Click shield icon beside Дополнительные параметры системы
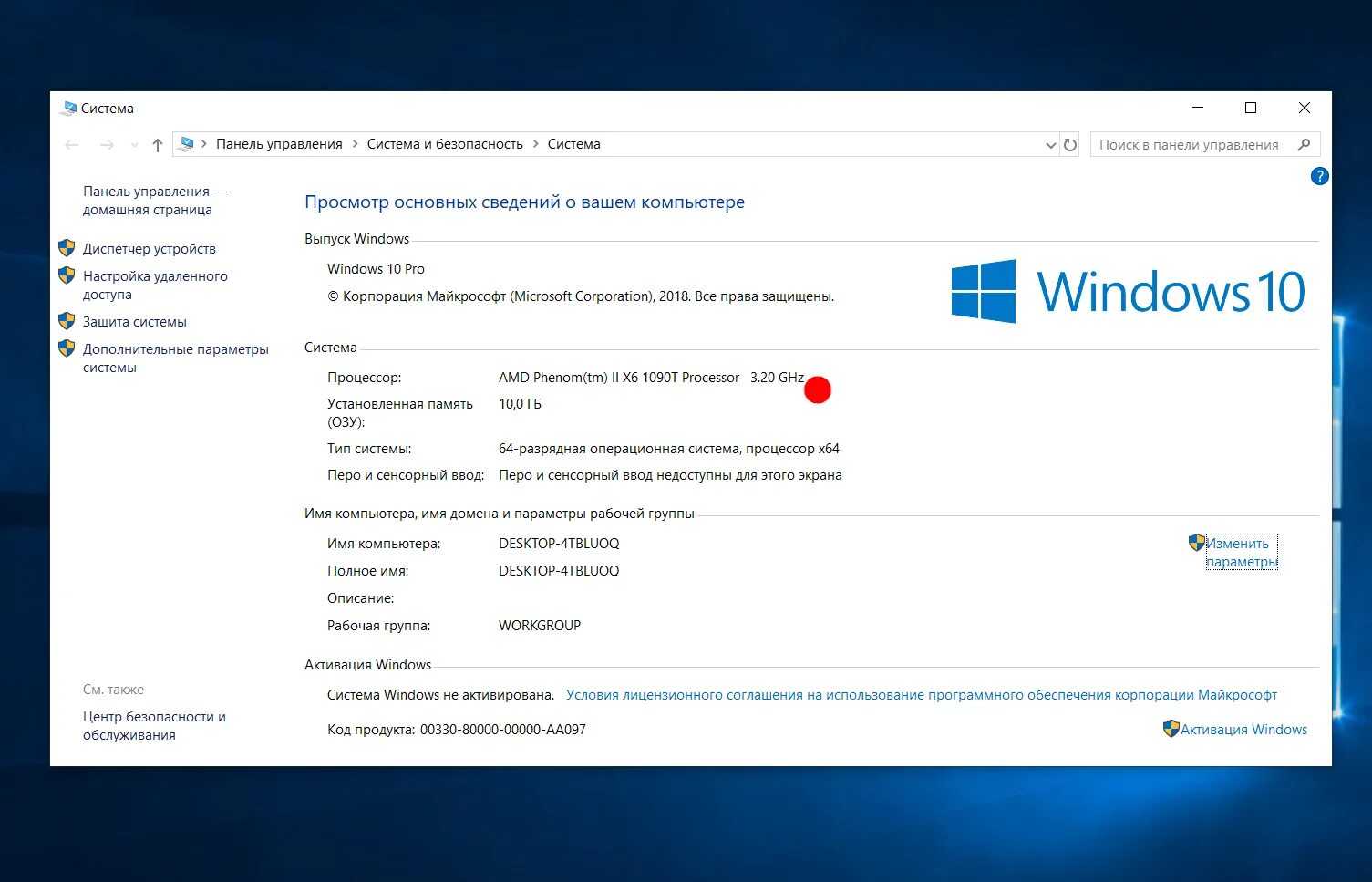The width and height of the screenshot is (1372, 882). 67,348
